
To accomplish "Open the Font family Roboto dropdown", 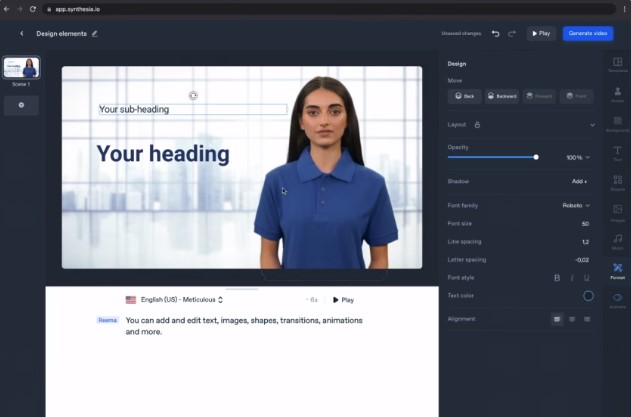I will (576, 206).
